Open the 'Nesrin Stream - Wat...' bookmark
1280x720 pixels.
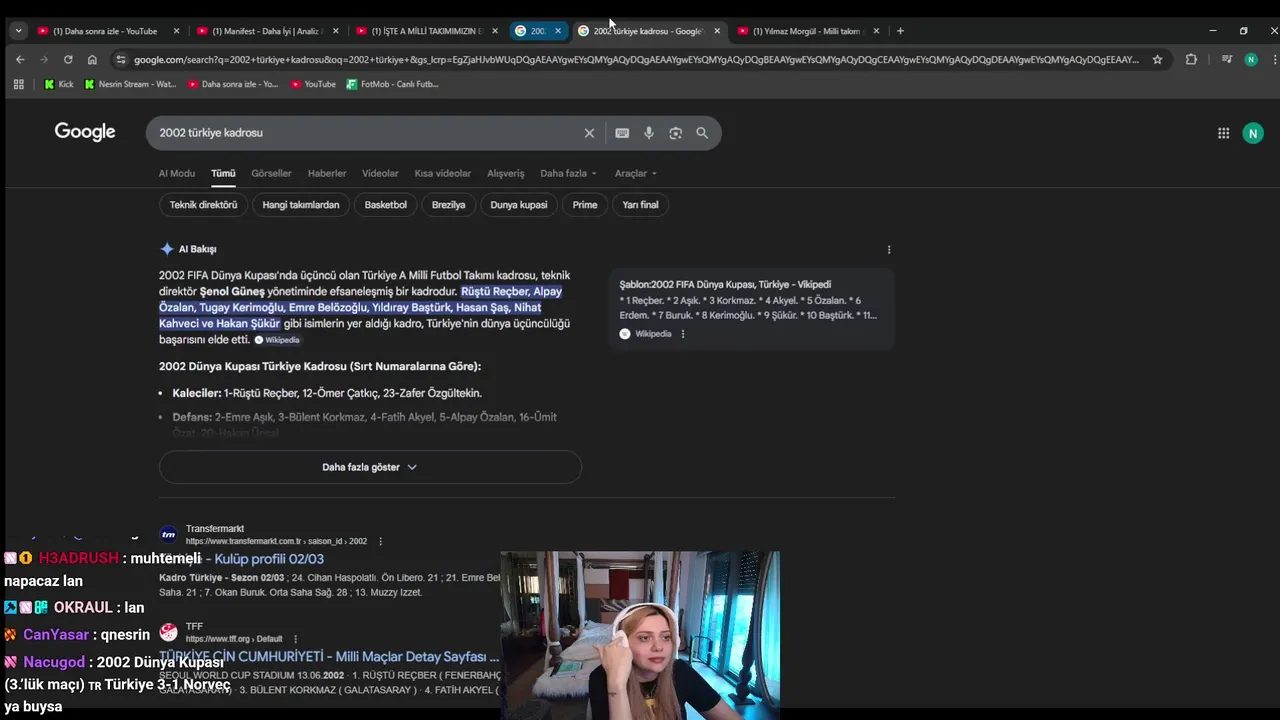tap(130, 84)
